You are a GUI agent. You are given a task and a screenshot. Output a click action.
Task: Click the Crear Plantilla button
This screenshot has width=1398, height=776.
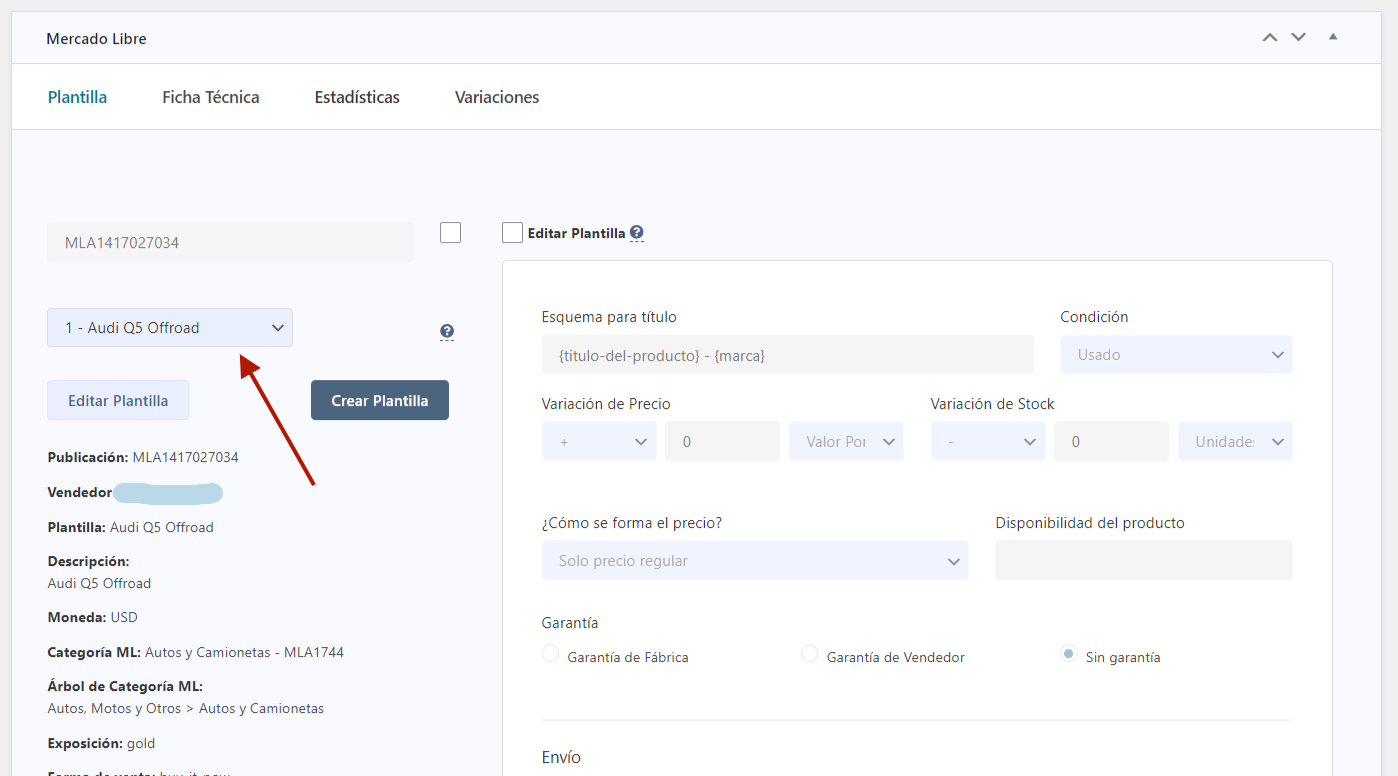click(x=380, y=401)
